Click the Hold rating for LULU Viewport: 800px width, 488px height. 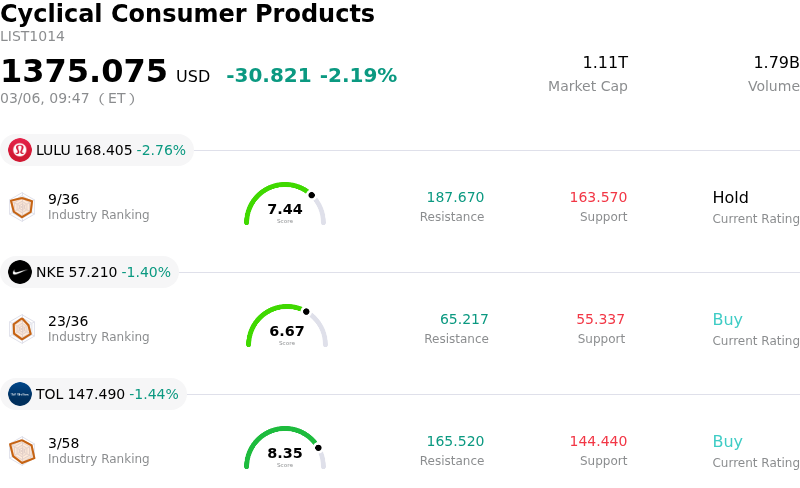pos(731,198)
